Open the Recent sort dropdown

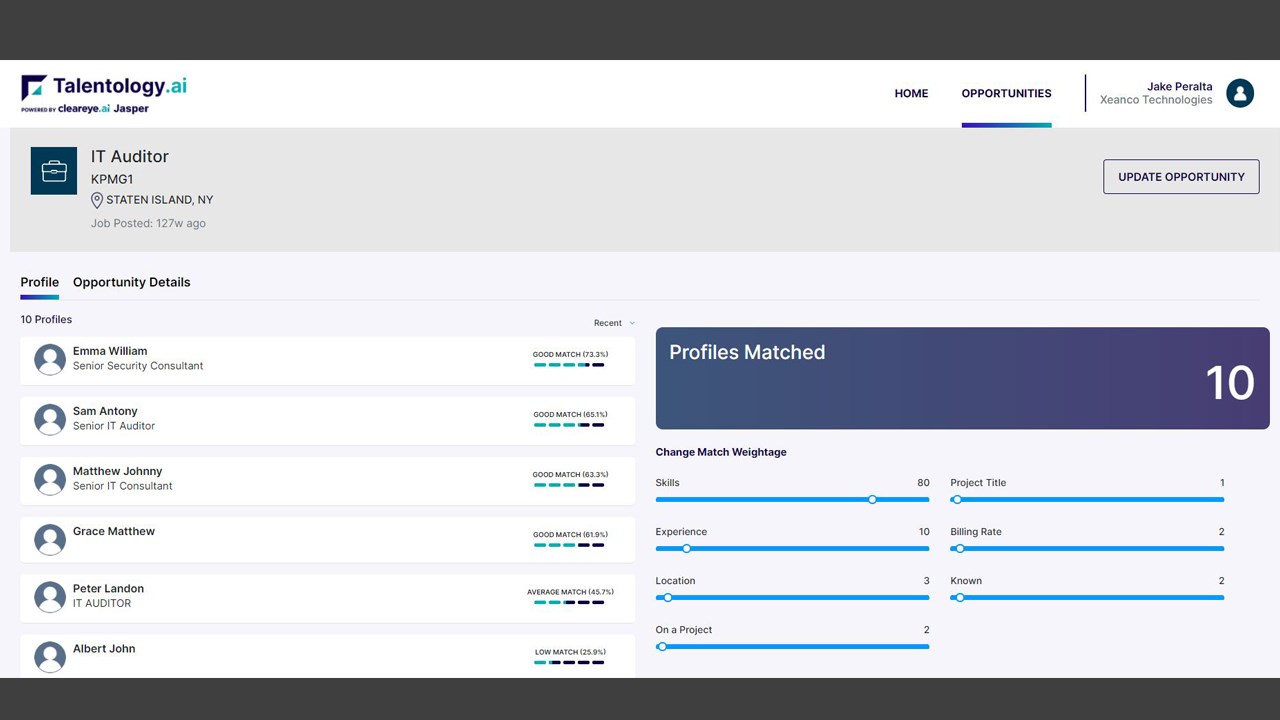(x=614, y=323)
